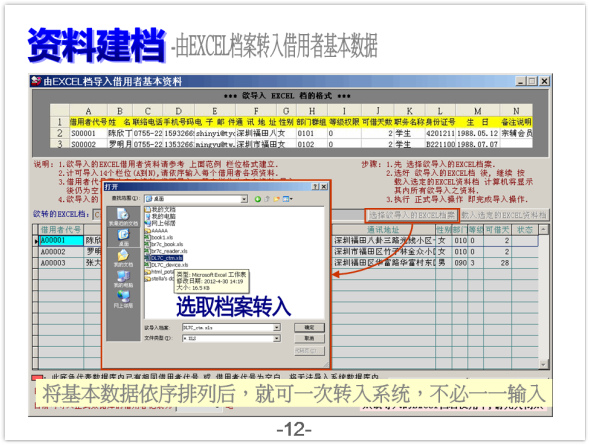Select the A00002 borrower code cell
This screenshot has height=445, width=590.
click(x=61, y=252)
